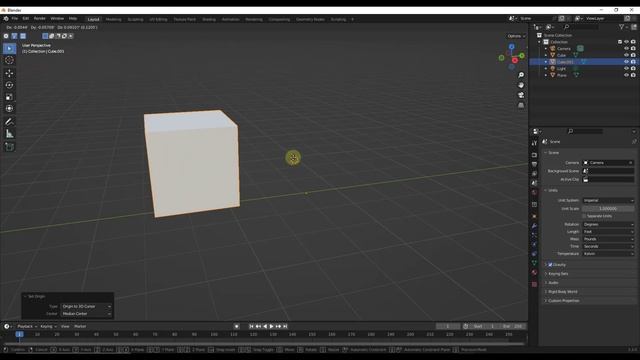640x360 pixels.
Task: Uncheck the Gravity checkbox
Action: [x=550, y=265]
